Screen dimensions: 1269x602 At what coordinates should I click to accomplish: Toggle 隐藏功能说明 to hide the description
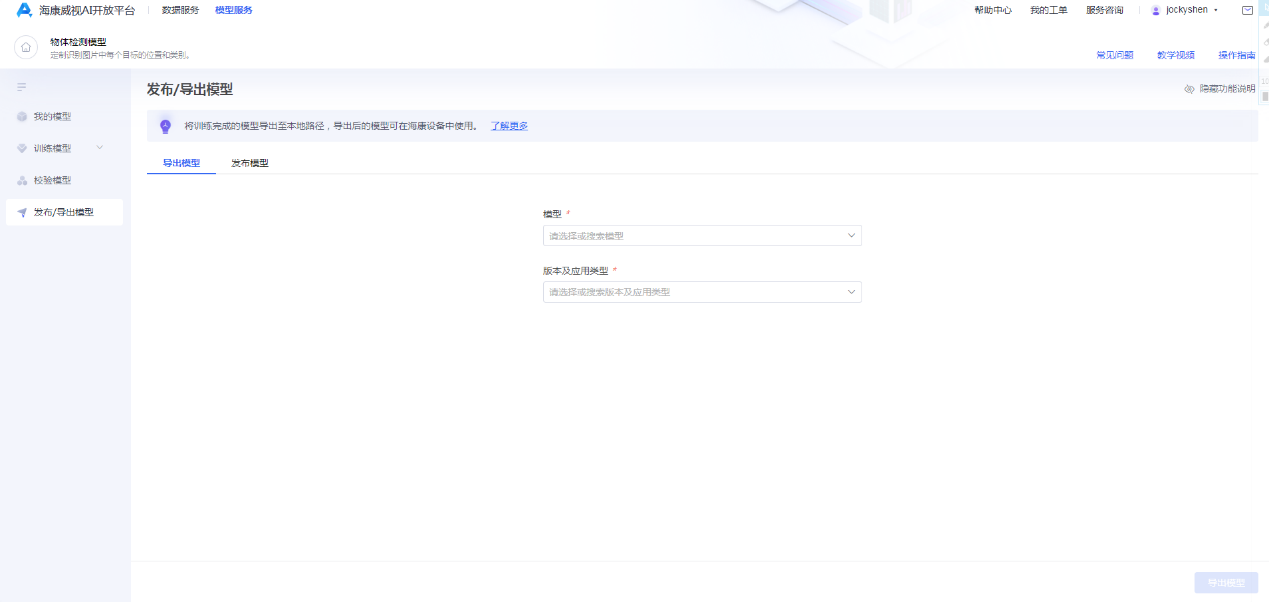pos(1219,89)
